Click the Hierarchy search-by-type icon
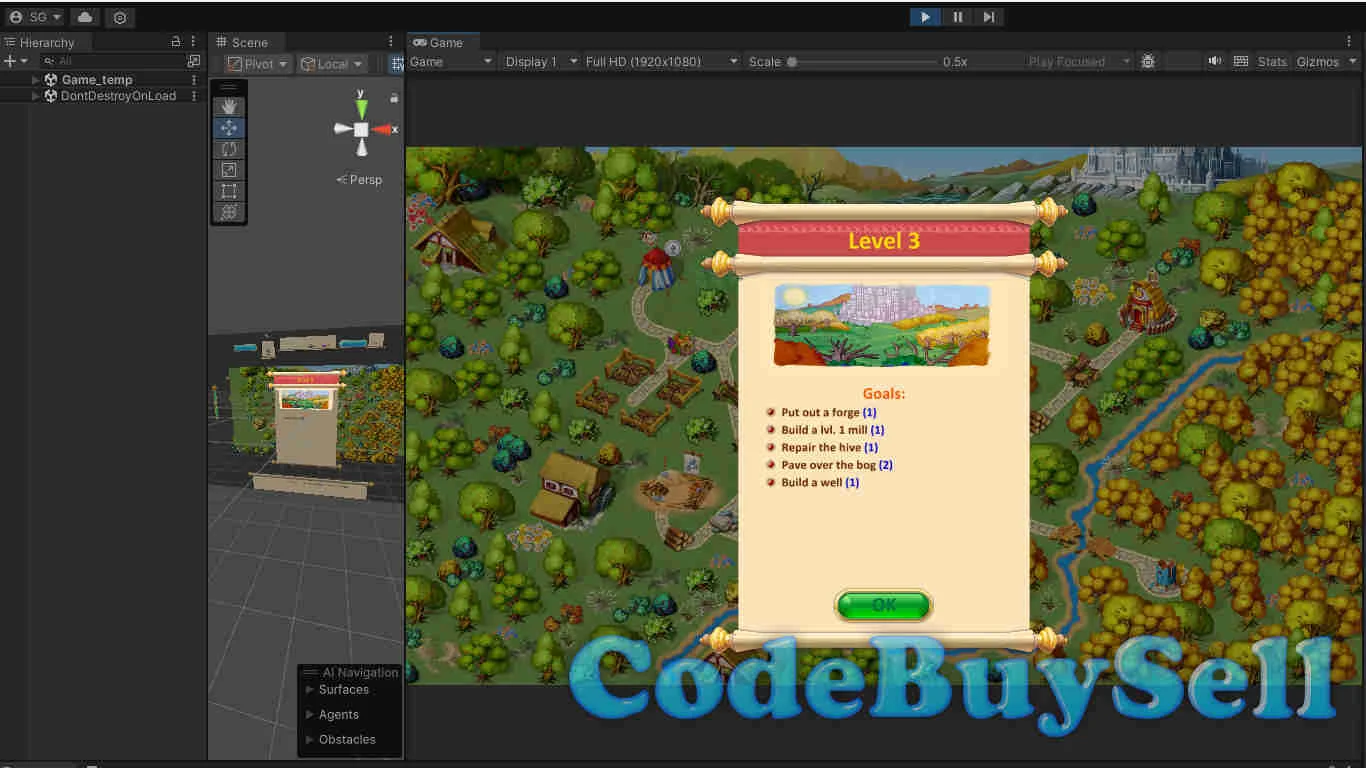This screenshot has height=768, width=1366. pyautogui.click(x=194, y=61)
